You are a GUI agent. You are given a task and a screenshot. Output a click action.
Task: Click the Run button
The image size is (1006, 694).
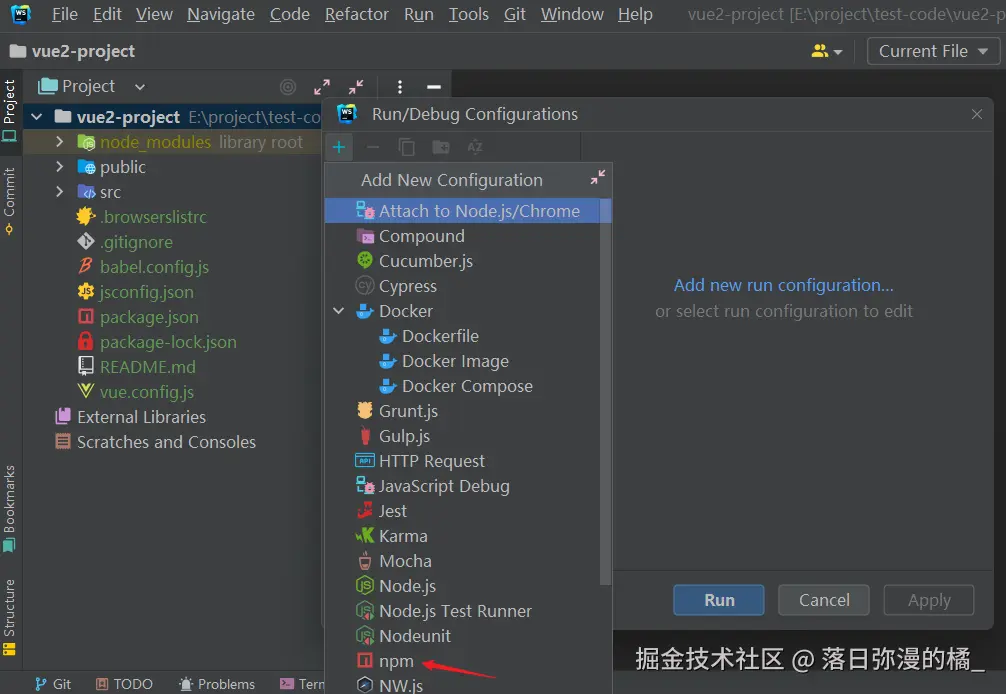pyautogui.click(x=718, y=600)
